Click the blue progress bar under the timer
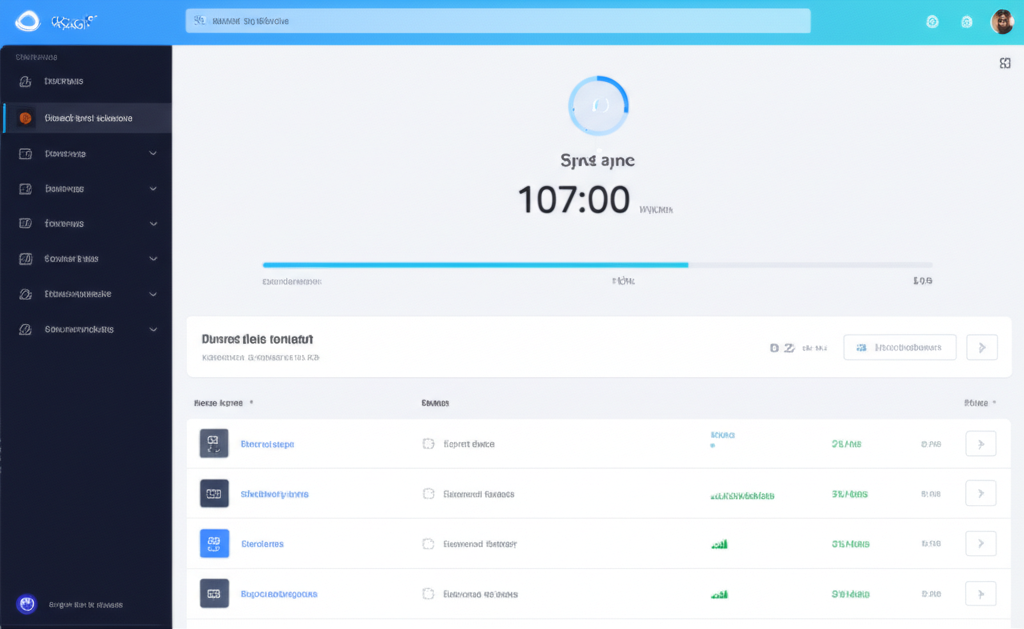This screenshot has width=1024, height=629. (x=475, y=265)
